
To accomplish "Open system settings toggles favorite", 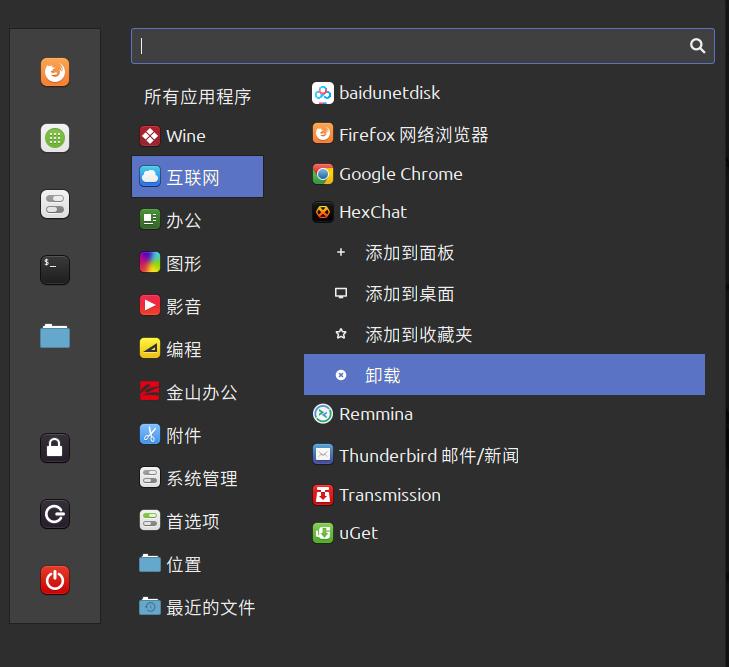I will click(55, 204).
